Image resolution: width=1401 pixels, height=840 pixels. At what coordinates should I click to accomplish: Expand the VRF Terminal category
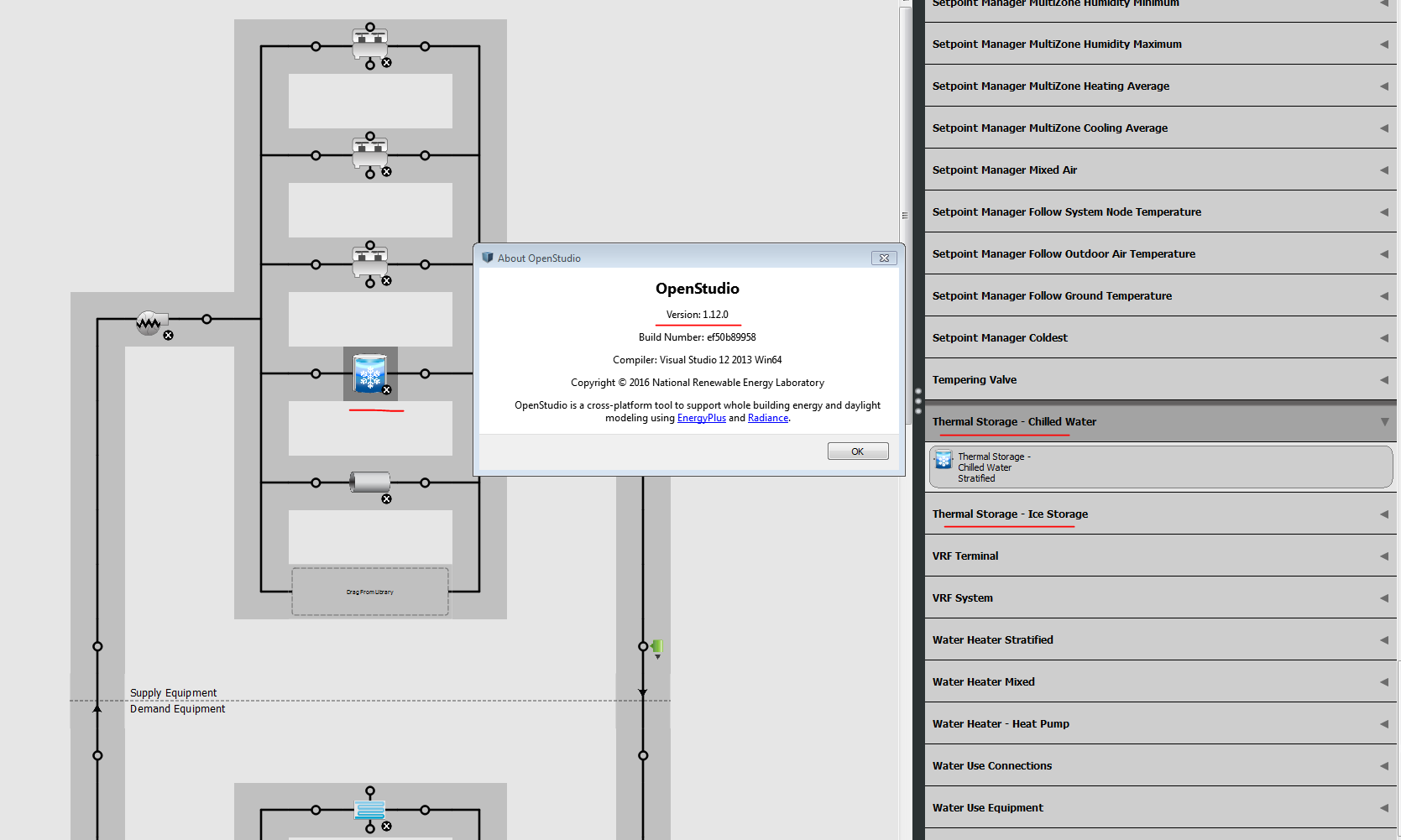(1161, 556)
